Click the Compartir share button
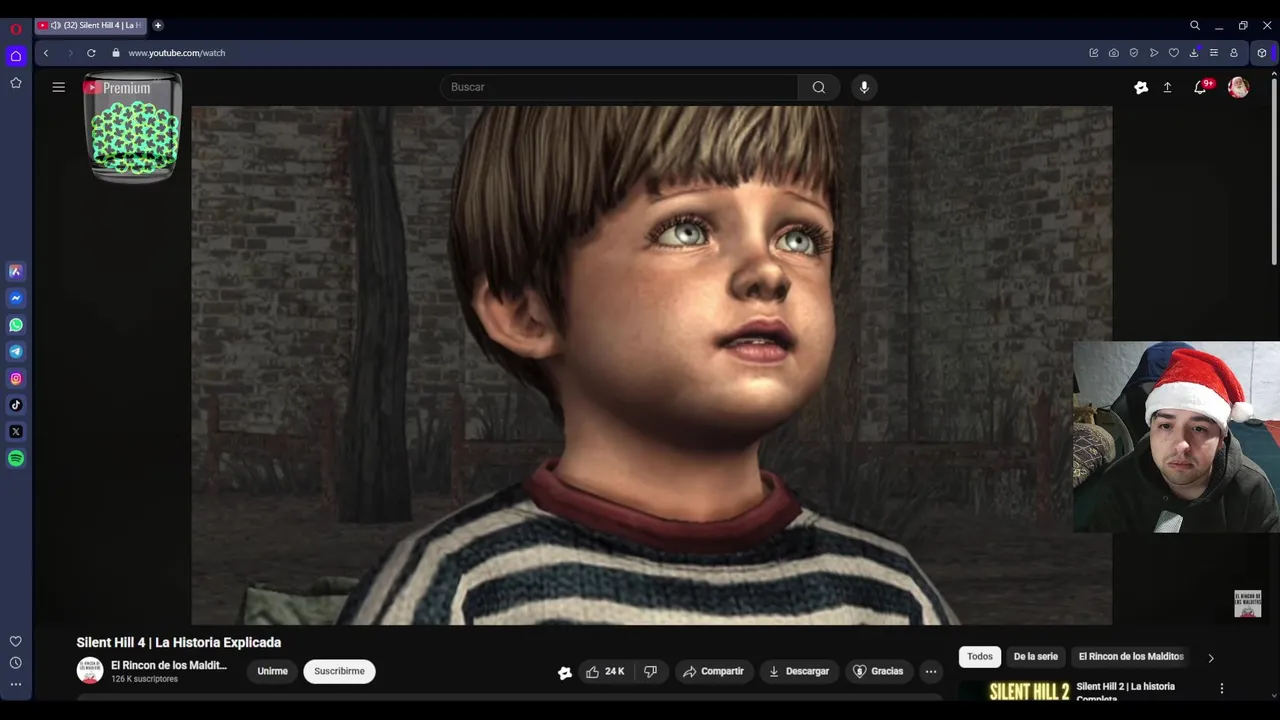Viewport: 1280px width, 720px height. [x=713, y=671]
